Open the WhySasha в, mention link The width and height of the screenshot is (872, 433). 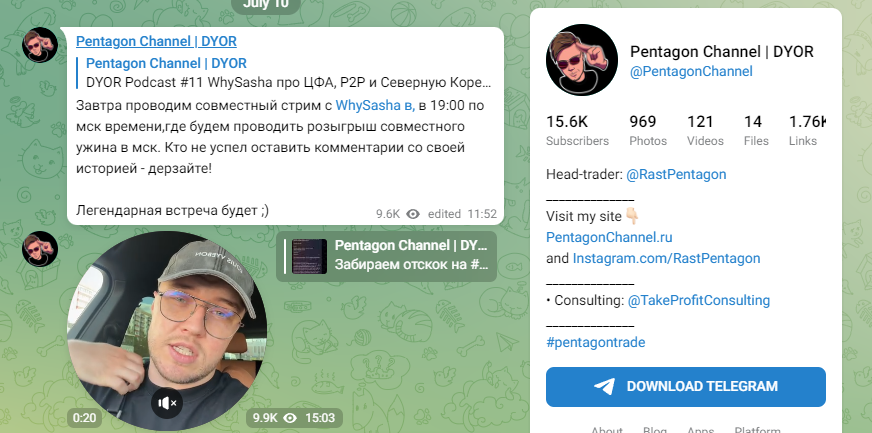click(375, 105)
